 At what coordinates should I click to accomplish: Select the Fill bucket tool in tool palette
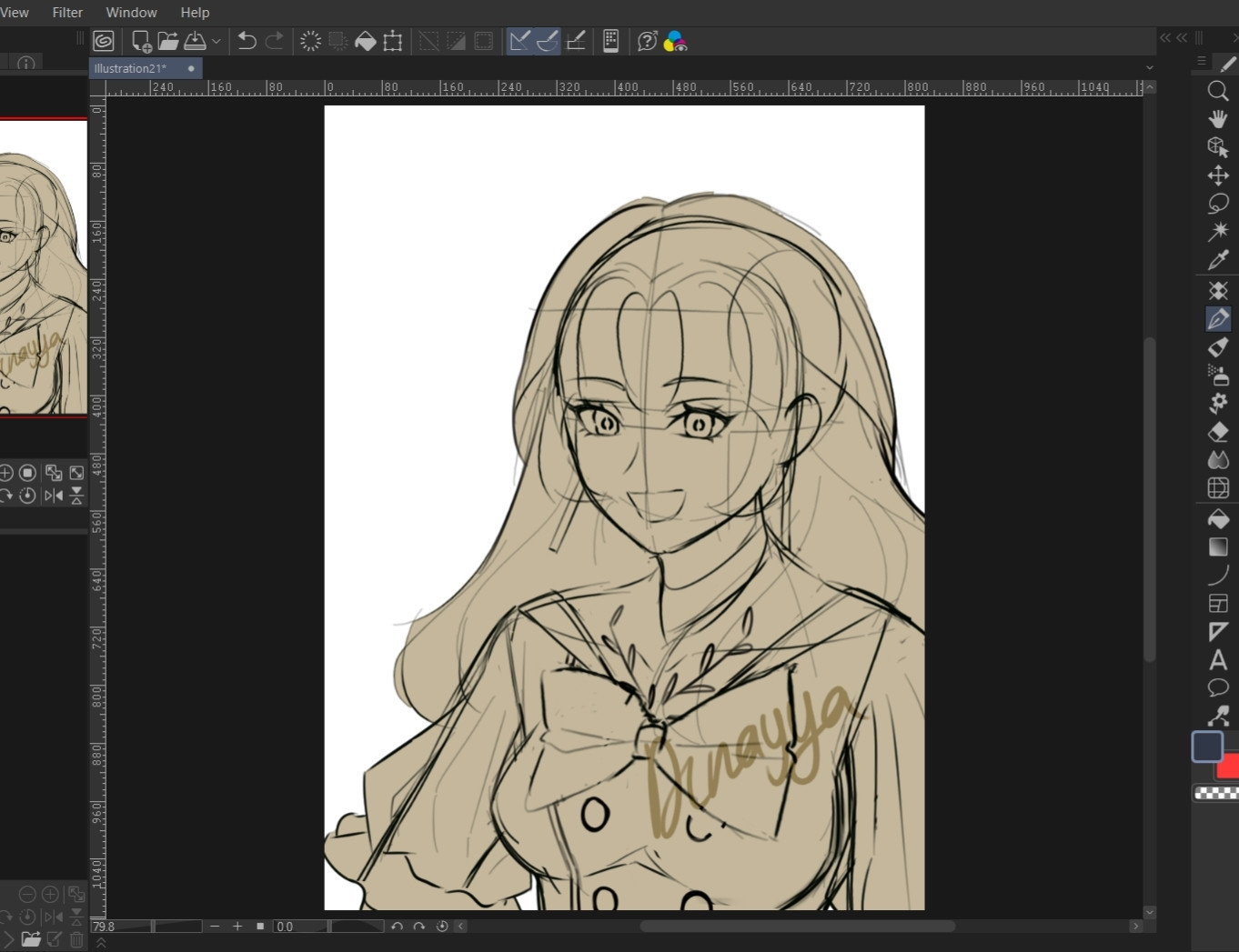tap(1218, 519)
